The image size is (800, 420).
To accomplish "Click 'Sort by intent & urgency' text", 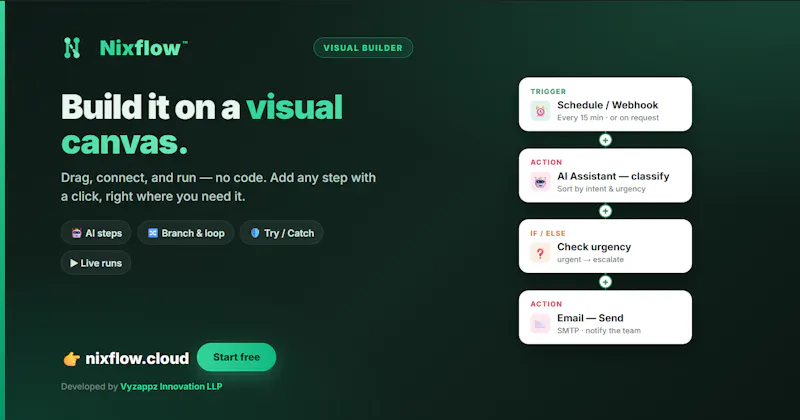I will pos(601,189).
